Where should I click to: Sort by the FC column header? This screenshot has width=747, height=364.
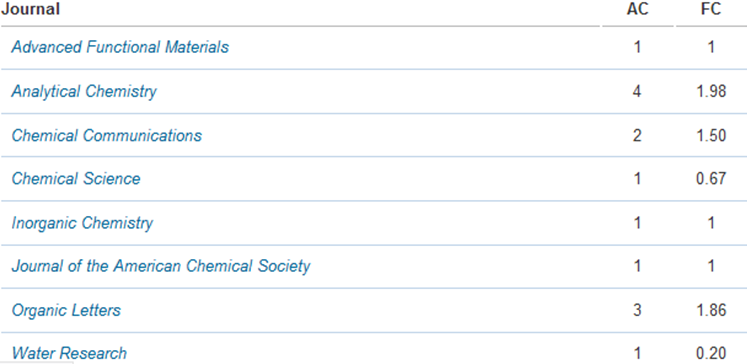click(x=711, y=9)
